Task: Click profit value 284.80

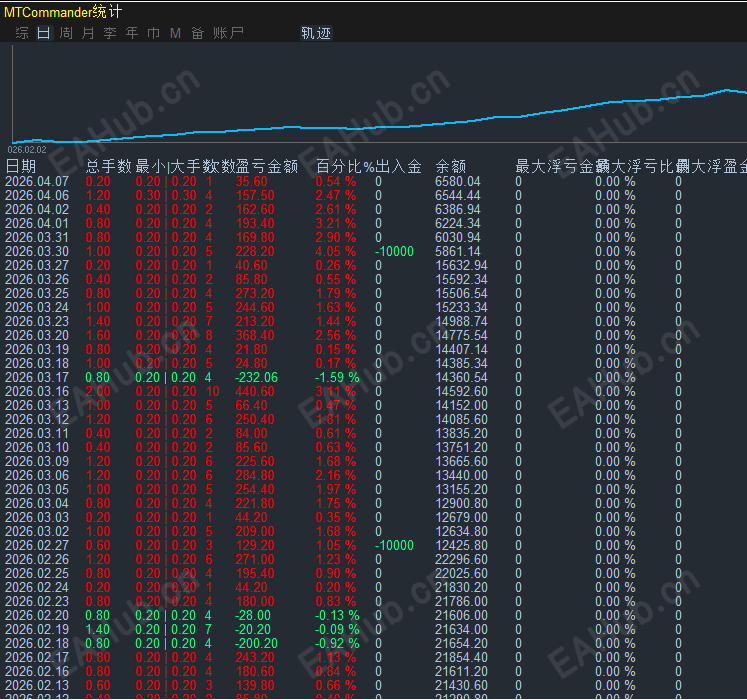Action: point(255,476)
